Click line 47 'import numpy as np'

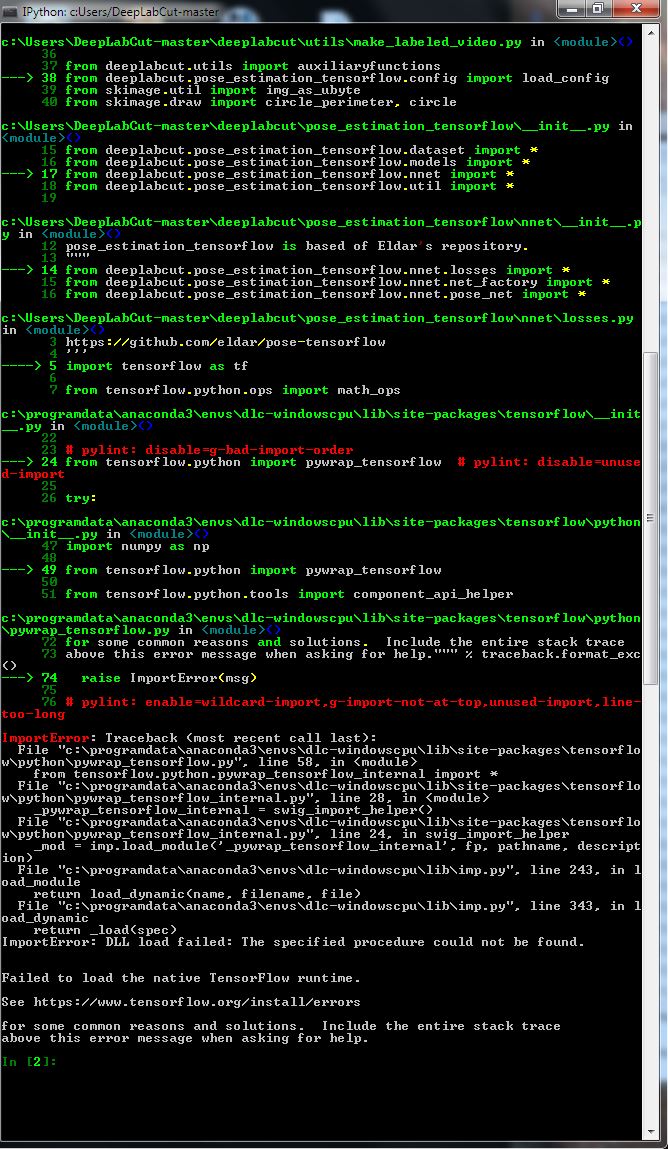tap(125, 546)
